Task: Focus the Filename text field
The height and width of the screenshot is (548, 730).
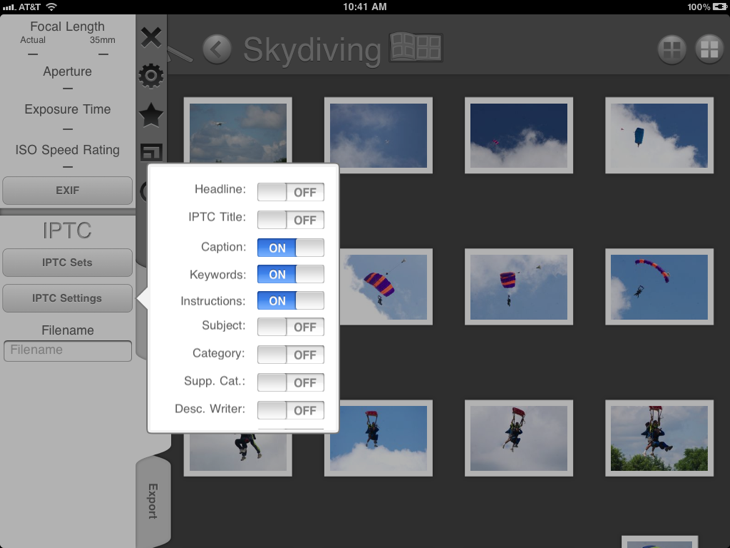Action: (x=67, y=351)
